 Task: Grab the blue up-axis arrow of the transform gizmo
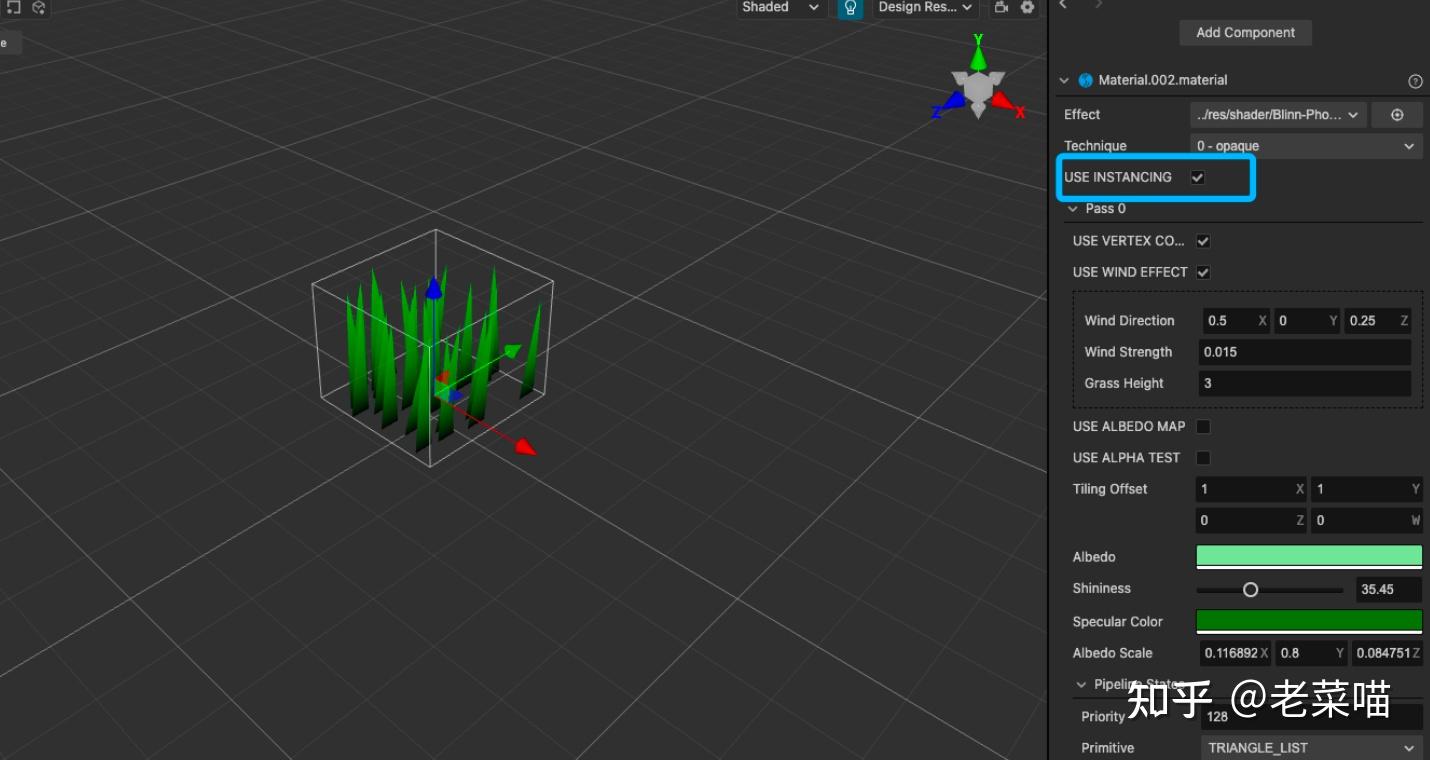(433, 289)
